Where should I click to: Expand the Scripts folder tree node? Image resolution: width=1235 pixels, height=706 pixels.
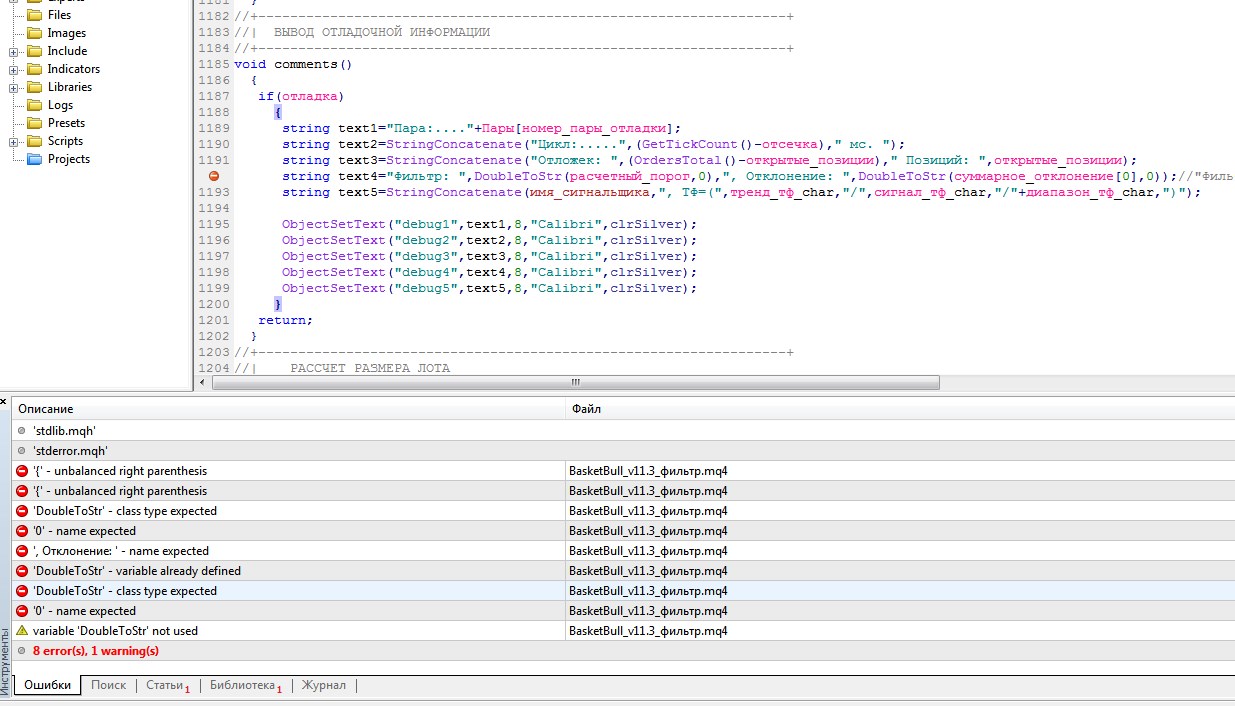(14, 141)
